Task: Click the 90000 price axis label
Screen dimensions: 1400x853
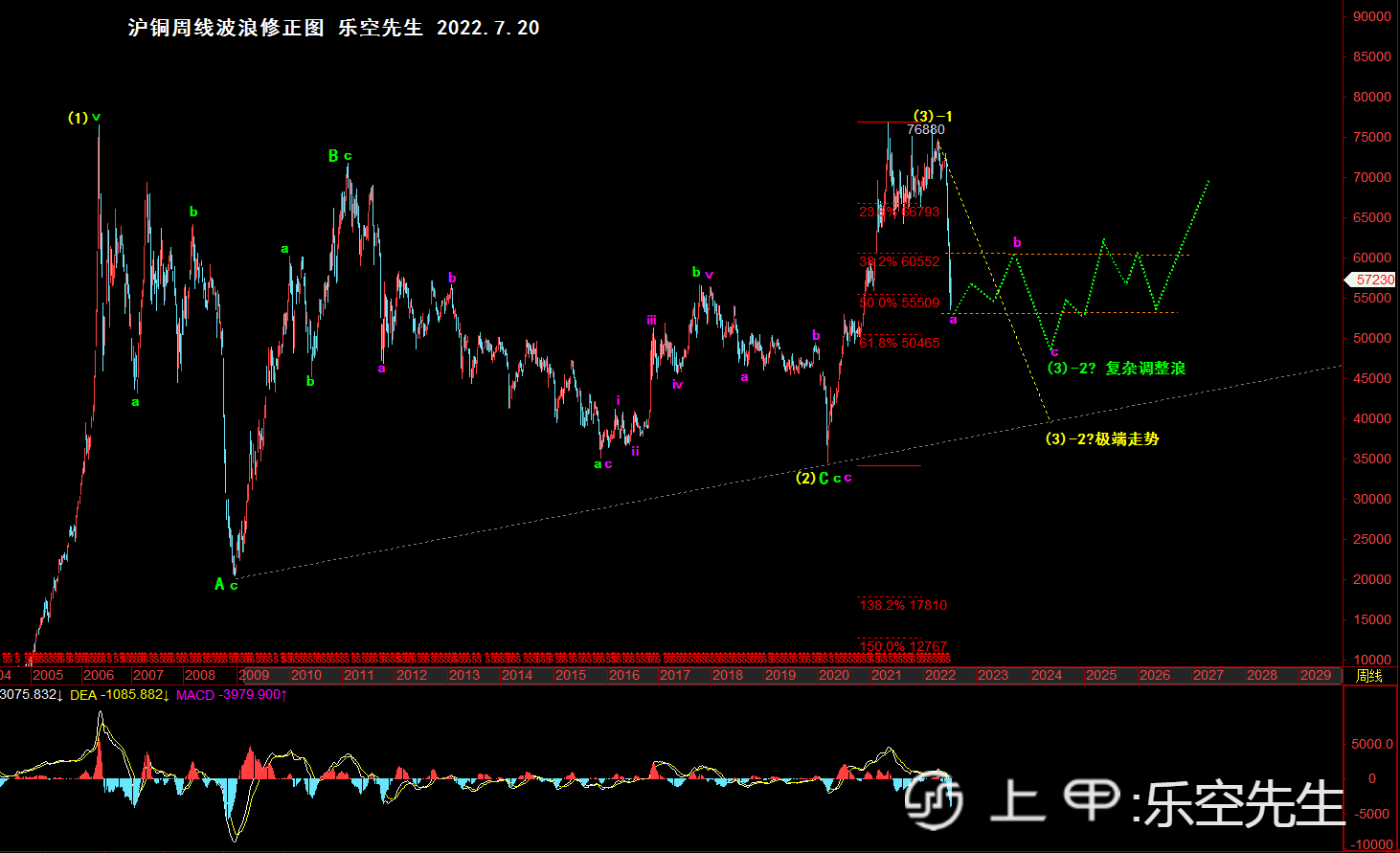Action: pyautogui.click(x=1372, y=16)
